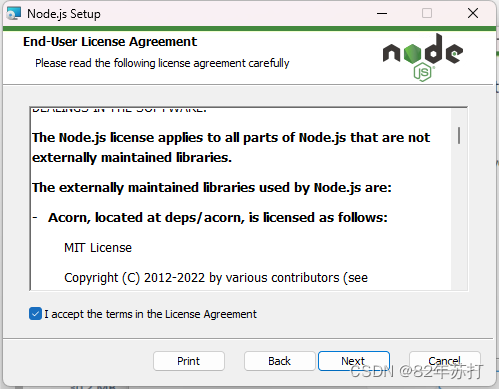Click the scrollbar track below the thumb

point(459,217)
